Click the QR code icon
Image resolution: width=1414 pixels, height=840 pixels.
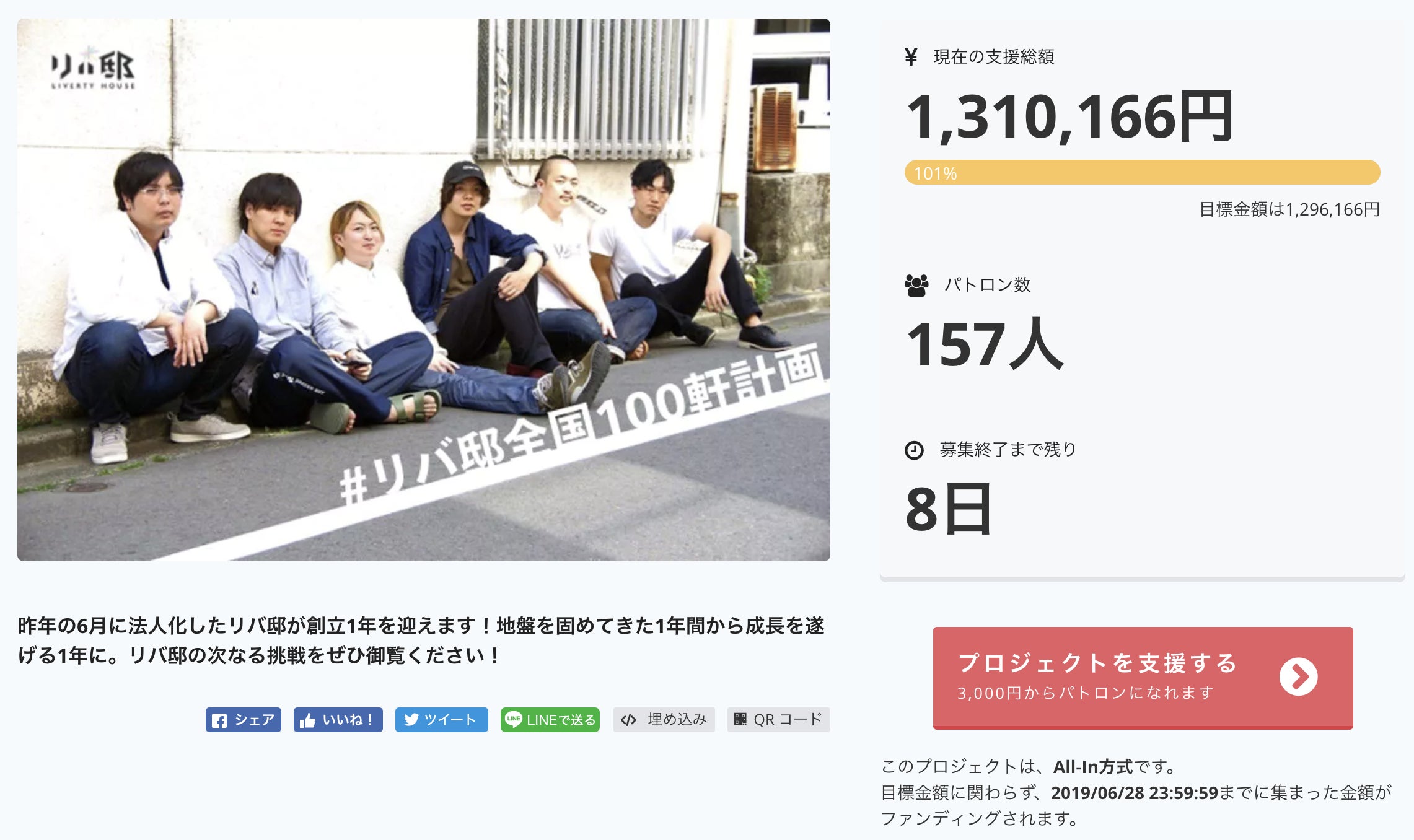[x=740, y=719]
